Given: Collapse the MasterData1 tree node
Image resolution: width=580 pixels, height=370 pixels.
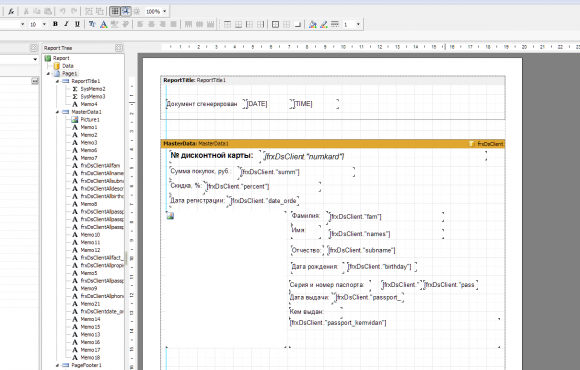Looking at the screenshot, I should 57,112.
